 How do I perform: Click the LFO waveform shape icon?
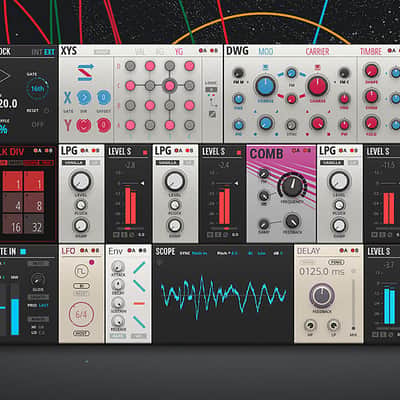pyautogui.click(x=81, y=272)
